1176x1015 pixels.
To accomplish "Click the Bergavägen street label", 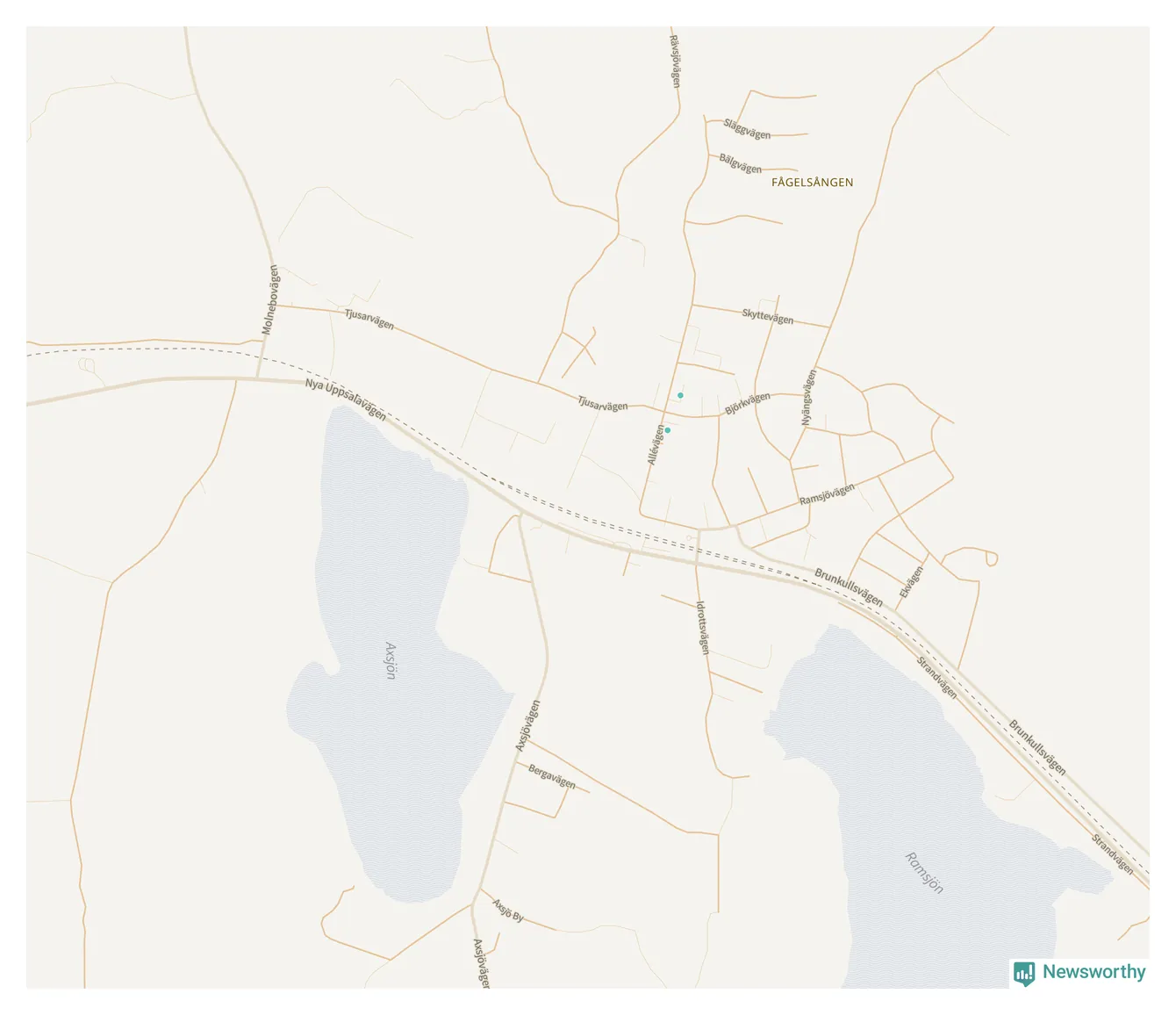I will 552,777.
